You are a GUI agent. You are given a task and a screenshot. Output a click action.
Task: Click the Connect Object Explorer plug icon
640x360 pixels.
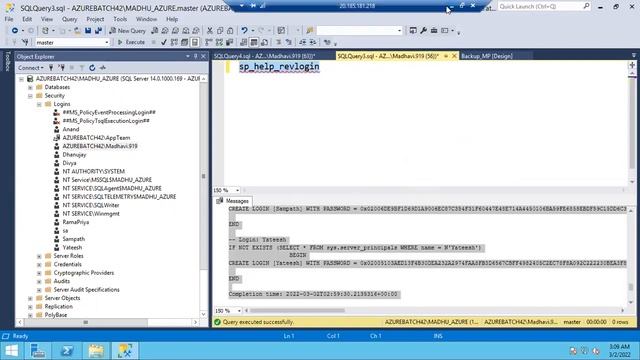point(51,68)
